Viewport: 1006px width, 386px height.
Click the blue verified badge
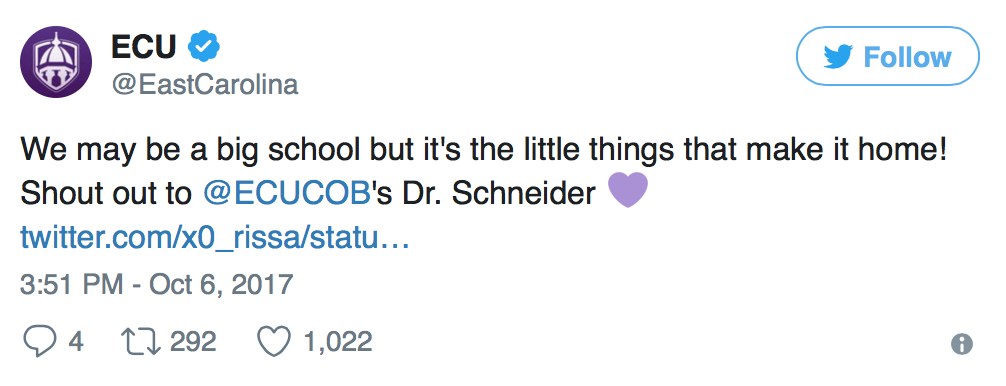point(204,47)
